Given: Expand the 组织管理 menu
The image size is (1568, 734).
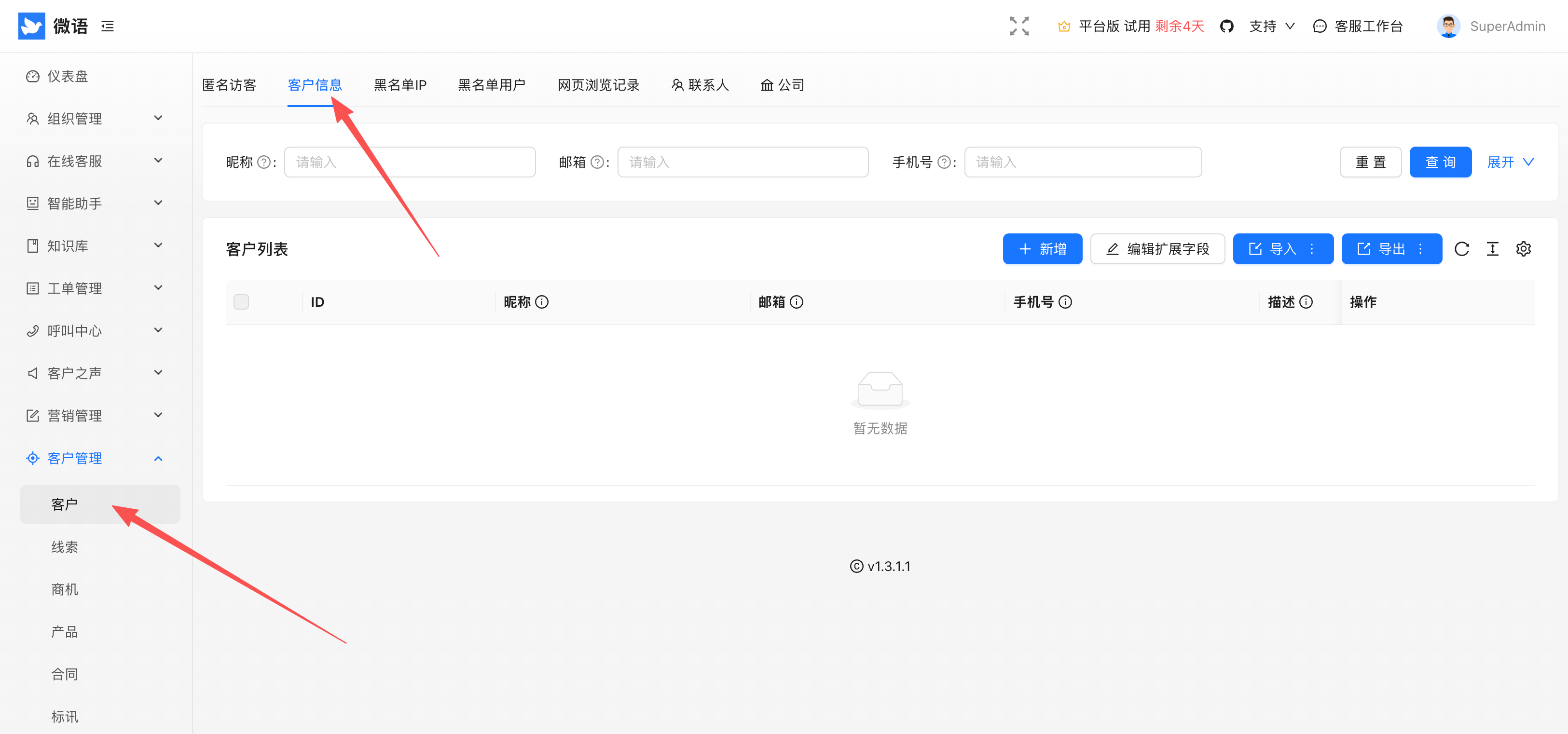Looking at the screenshot, I should [x=96, y=118].
